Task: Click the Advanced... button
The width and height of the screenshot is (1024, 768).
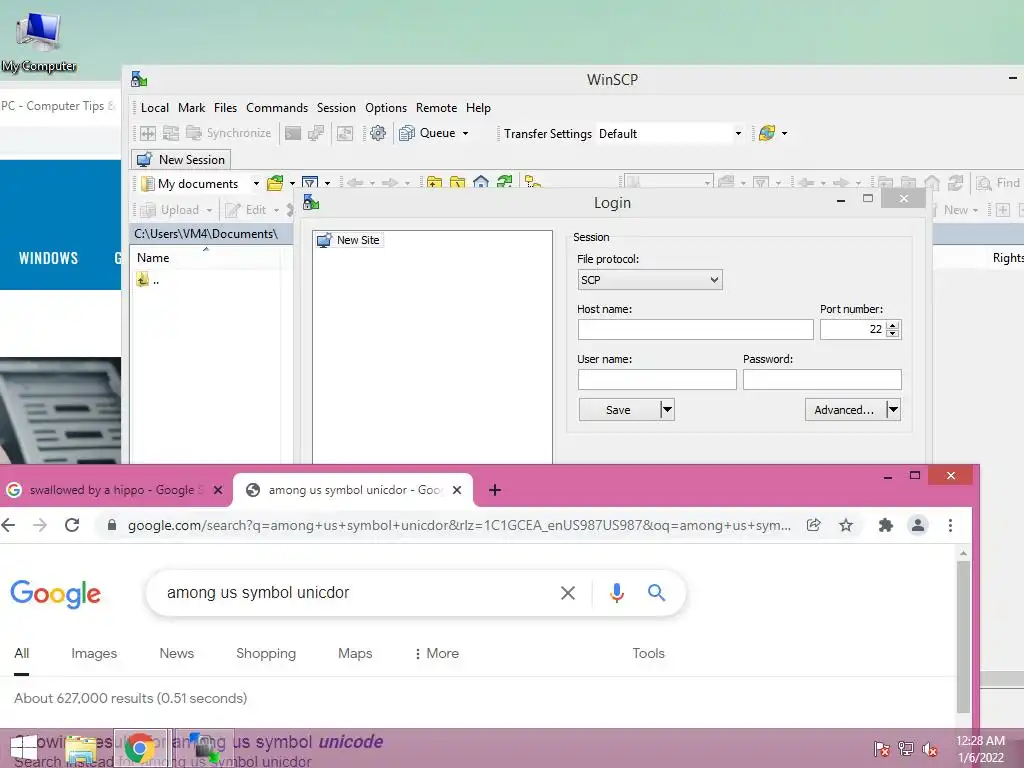Action: [844, 409]
